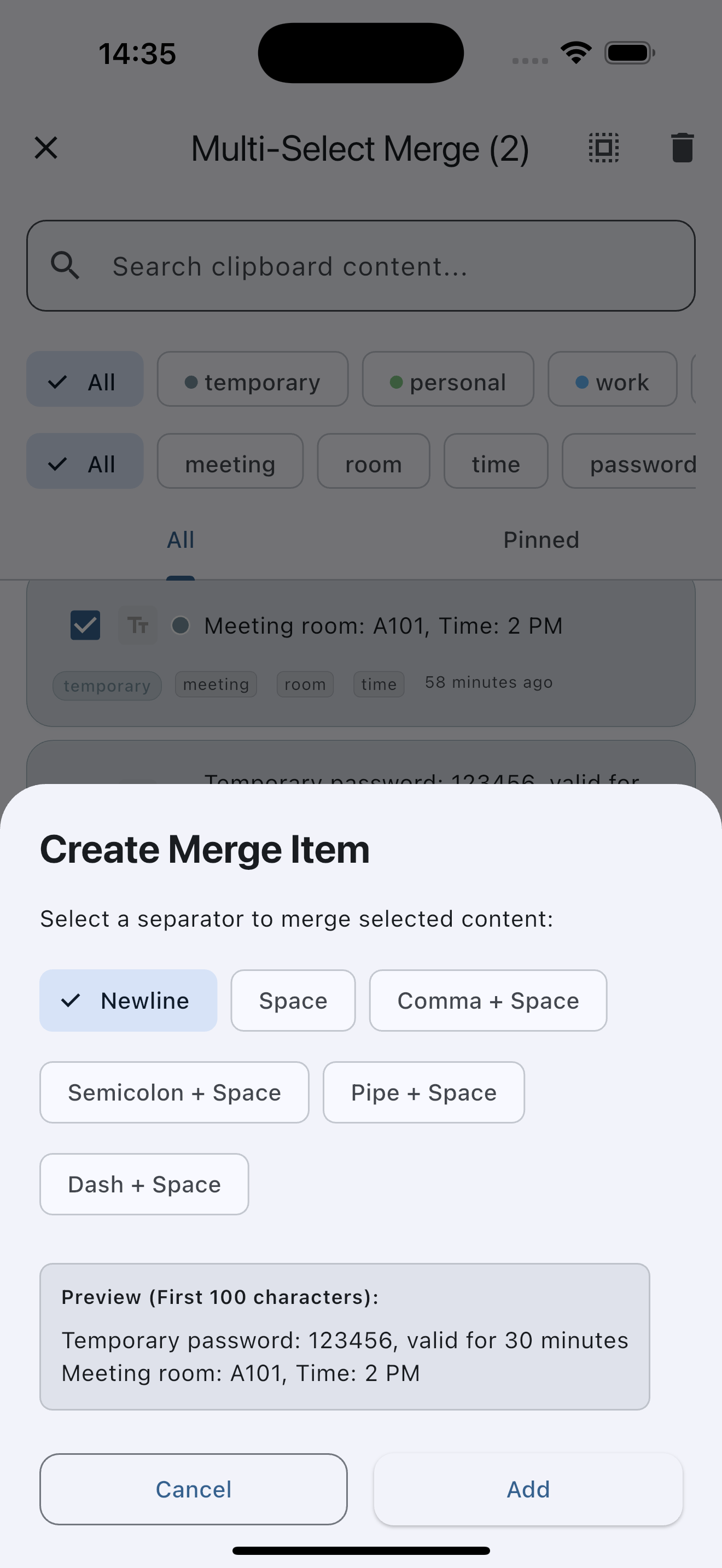Tap the trash delete icon
Image resolution: width=722 pixels, height=1568 pixels.
(682, 148)
